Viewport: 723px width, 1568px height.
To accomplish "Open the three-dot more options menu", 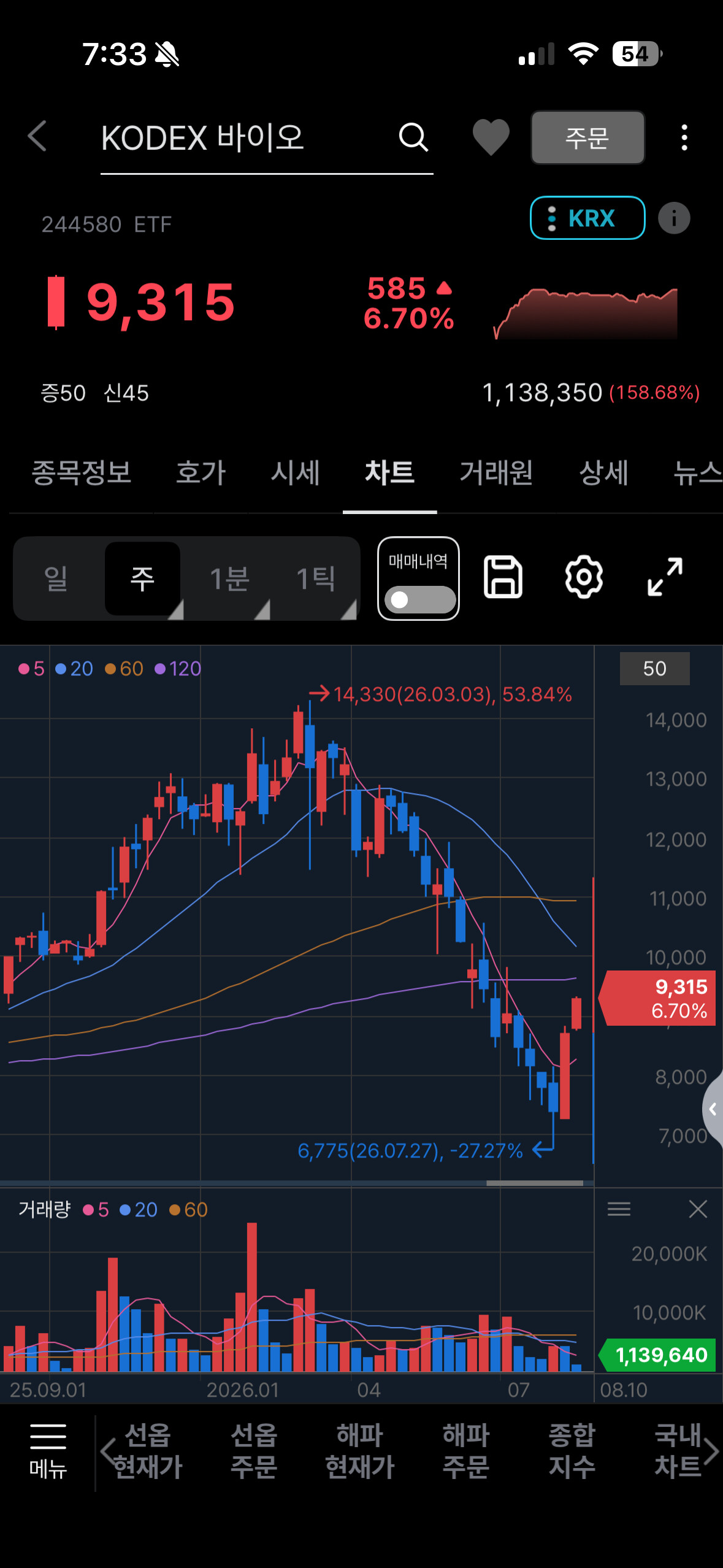I will pyautogui.click(x=684, y=137).
